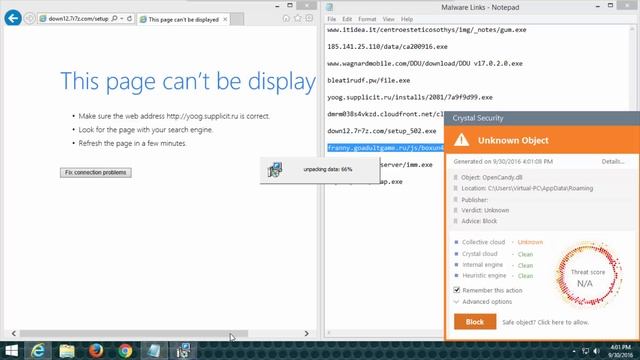The width and height of the screenshot is (640, 360).
Task: Click the bleatirudf.pw/file.exe line
Action: point(369,80)
